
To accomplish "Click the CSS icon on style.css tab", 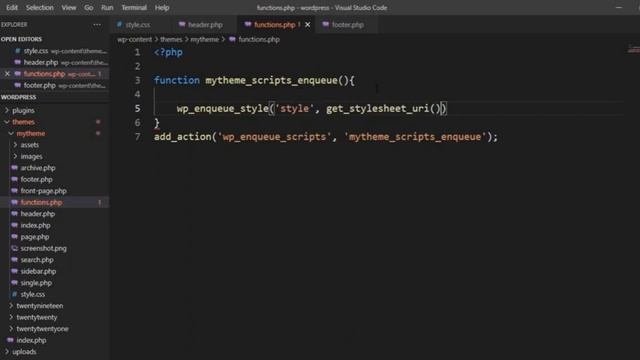I will pos(120,24).
